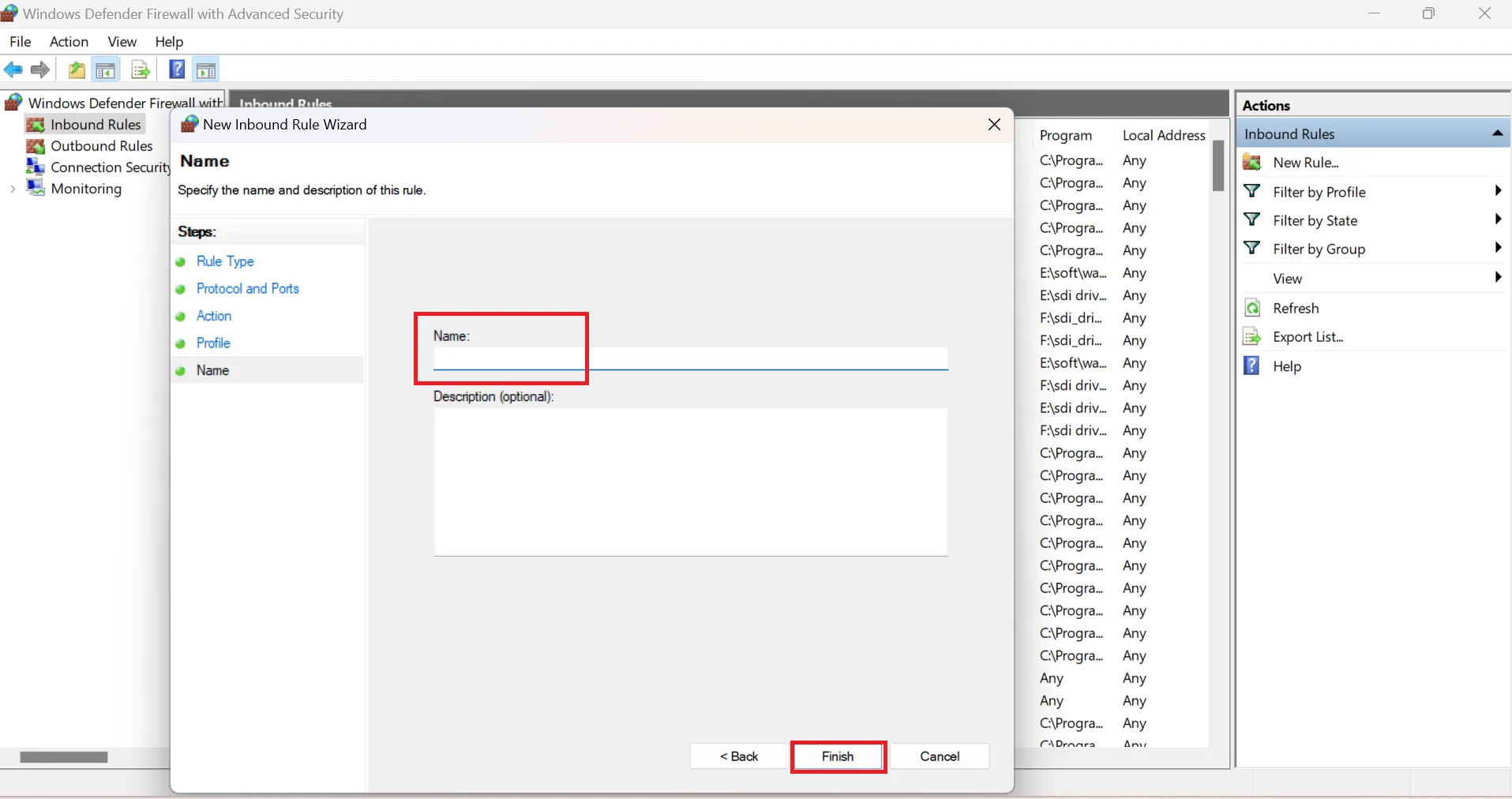Click the up-one-level folder toolbar icon
This screenshot has height=799, width=1512.
click(77, 70)
